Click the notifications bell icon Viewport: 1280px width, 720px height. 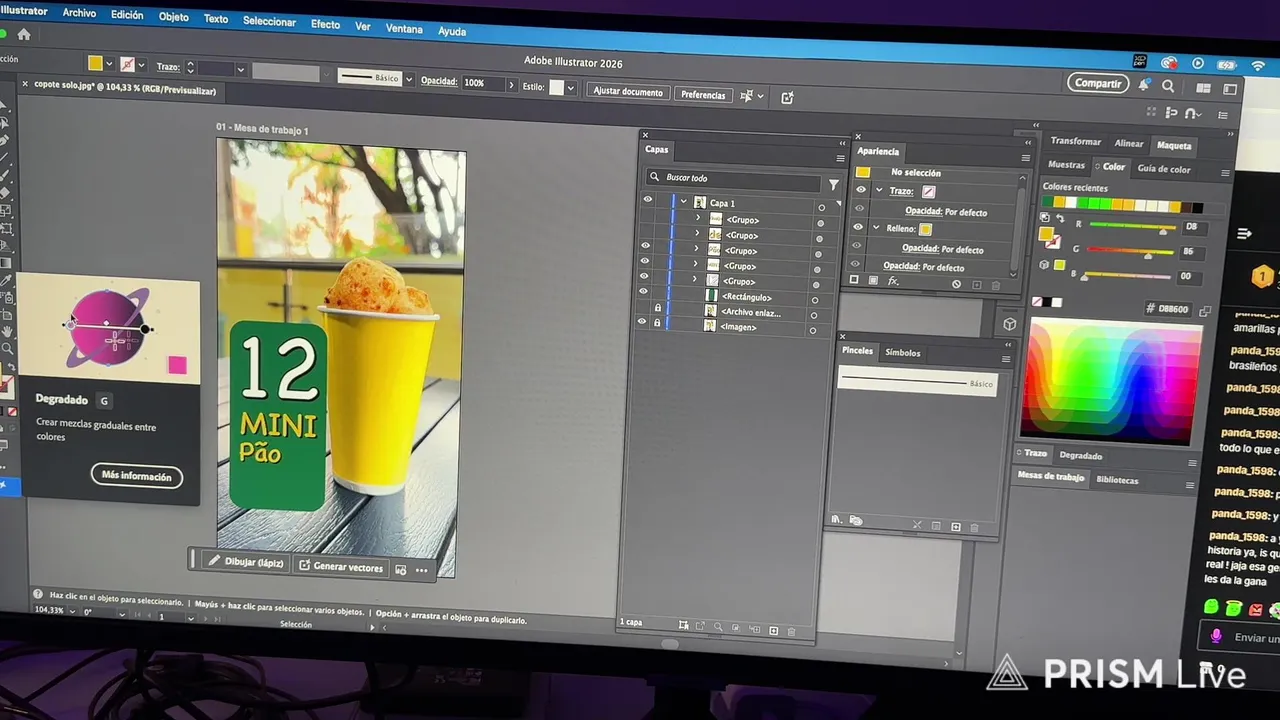click(1144, 86)
